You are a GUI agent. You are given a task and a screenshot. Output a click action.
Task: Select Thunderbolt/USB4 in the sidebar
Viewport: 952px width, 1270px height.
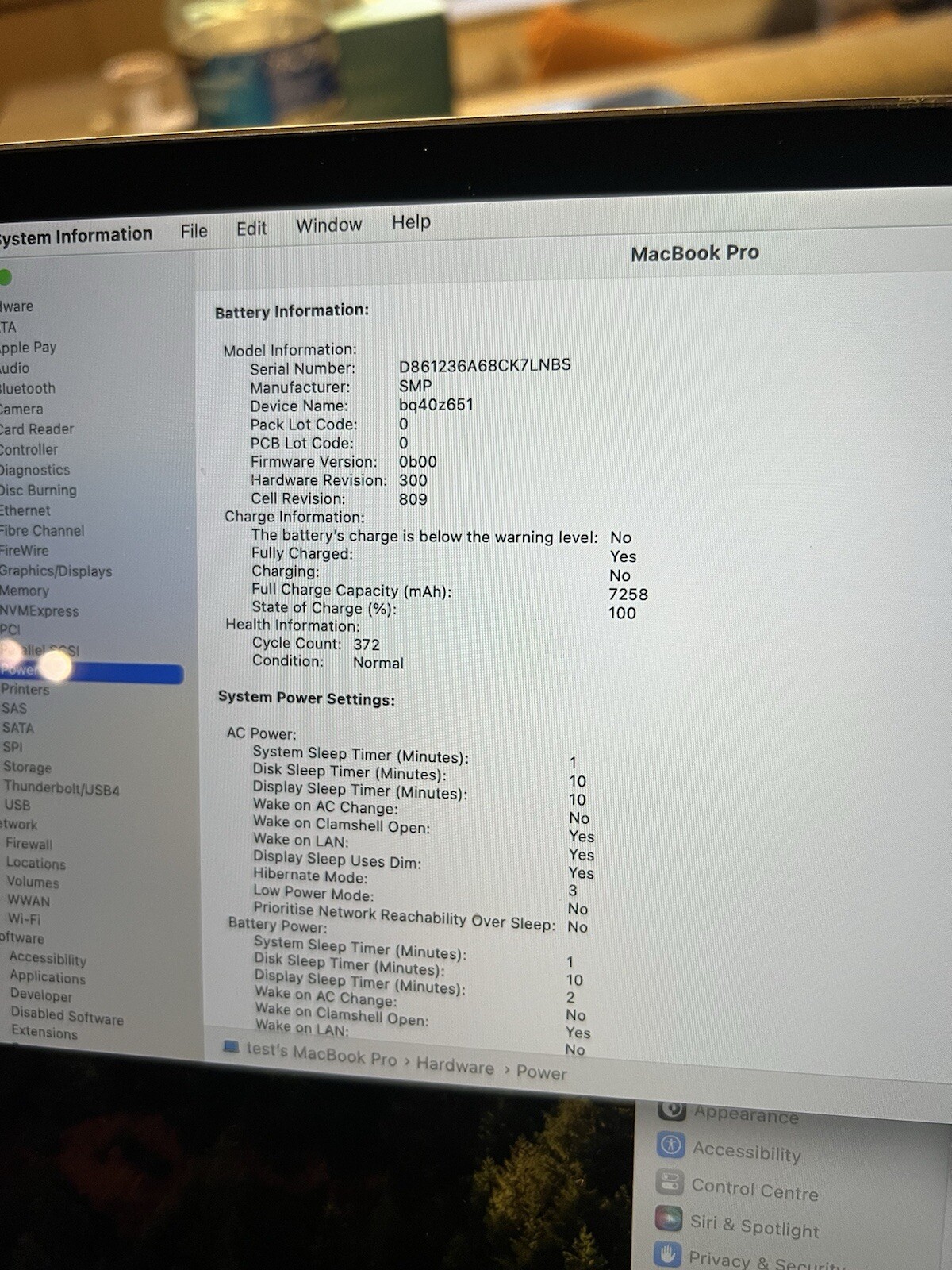(x=61, y=788)
